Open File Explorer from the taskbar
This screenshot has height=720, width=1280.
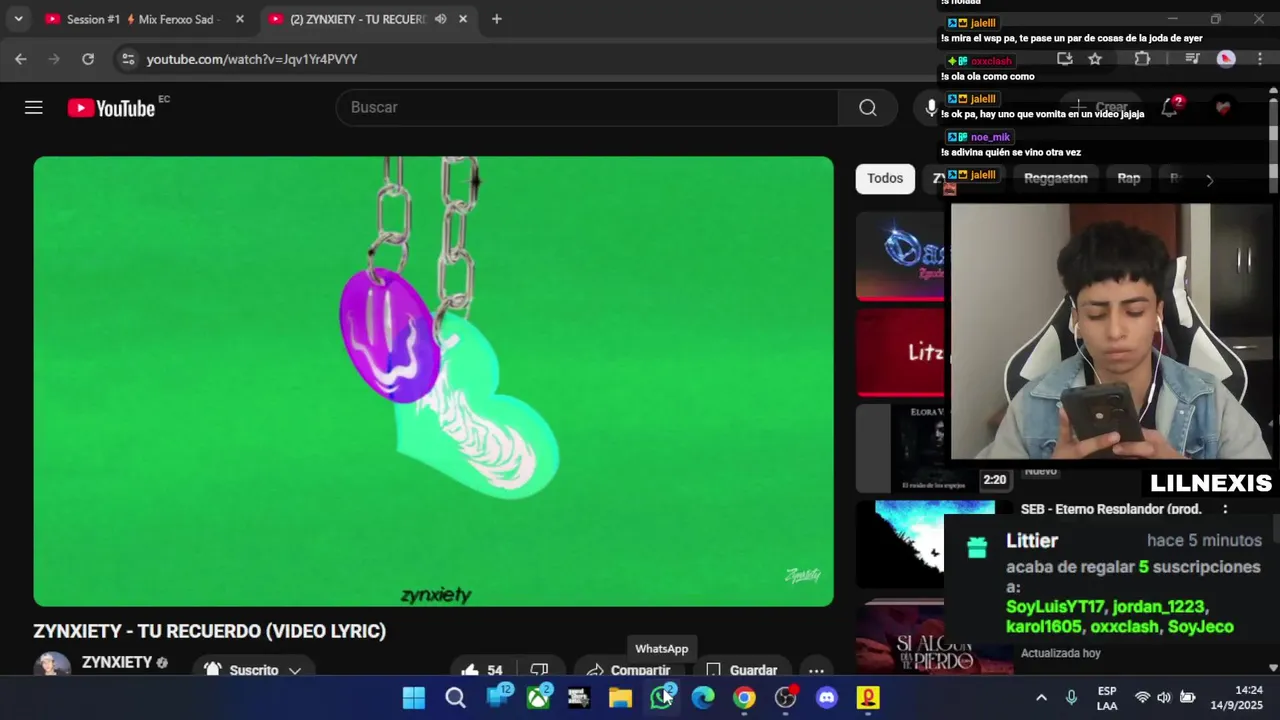coord(620,697)
